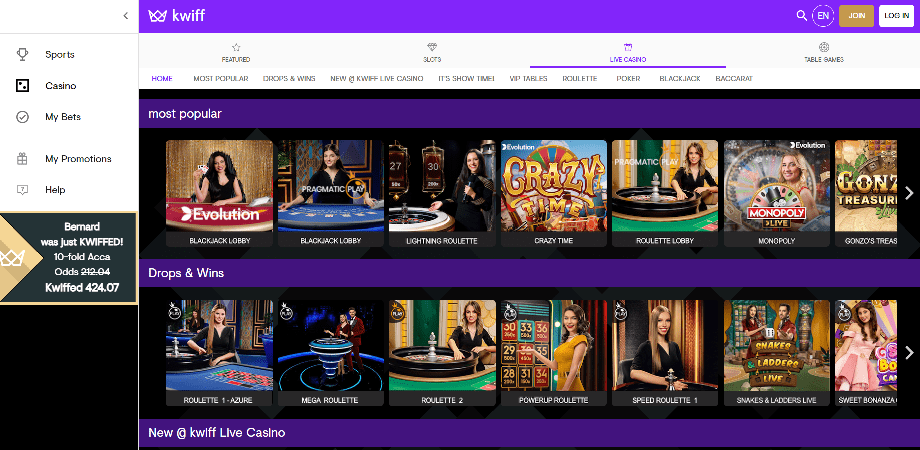
Task: Click the search magnifier icon
Action: [x=801, y=16]
